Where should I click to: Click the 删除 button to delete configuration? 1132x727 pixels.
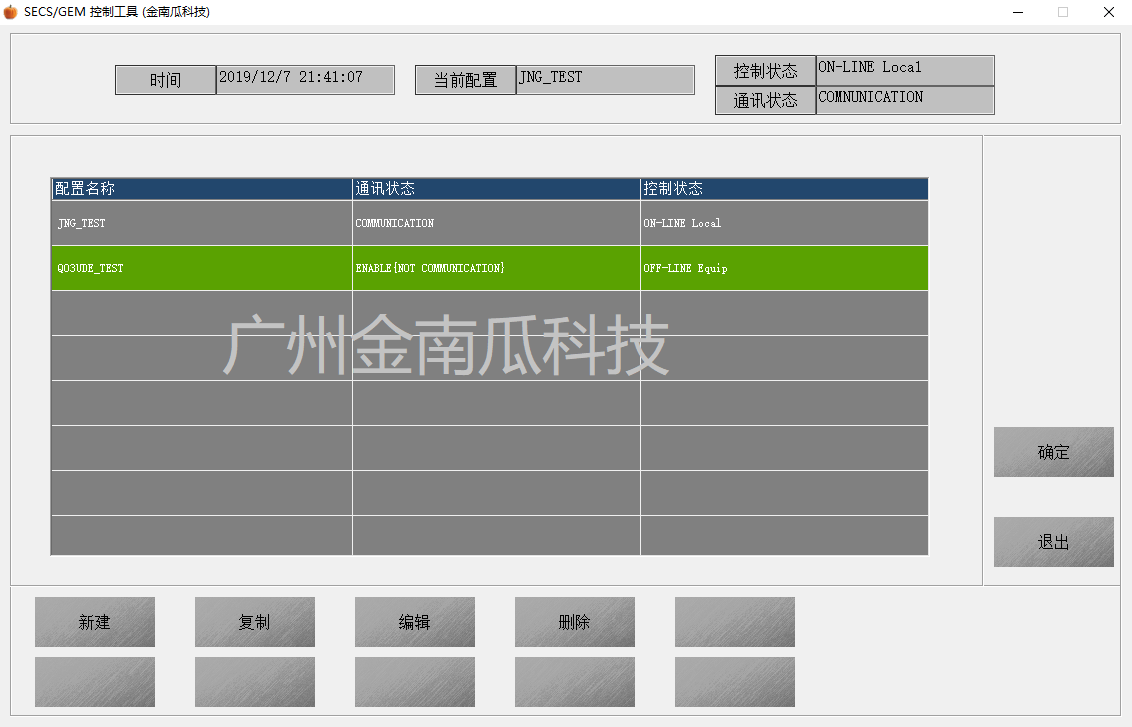pos(575,622)
